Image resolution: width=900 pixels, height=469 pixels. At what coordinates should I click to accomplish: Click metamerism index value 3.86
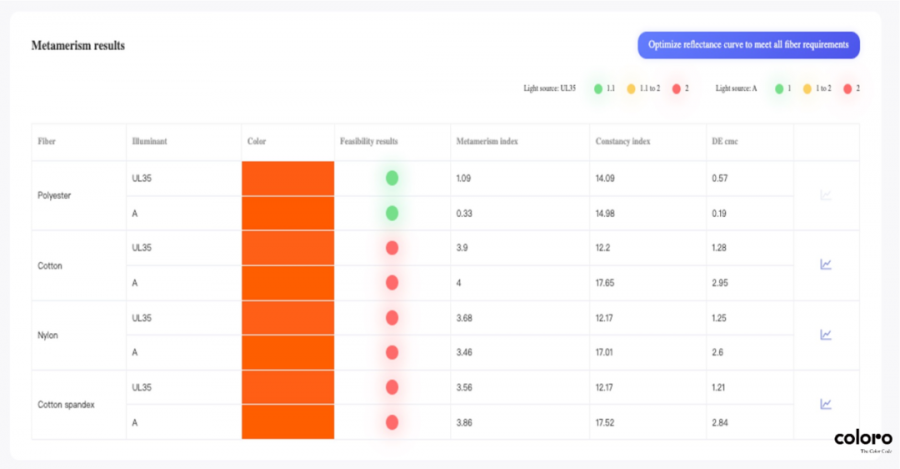click(464, 423)
